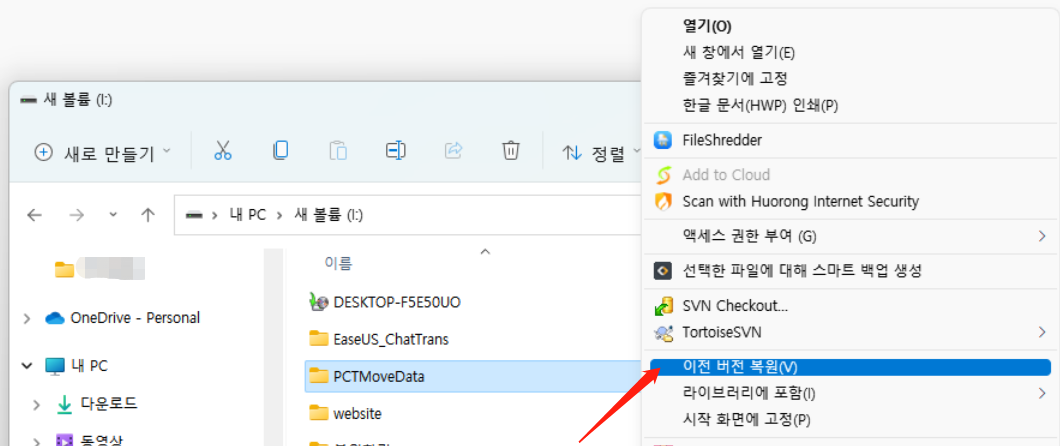Choose 열기(O) from context menu
The image size is (1060, 446).
707,26
